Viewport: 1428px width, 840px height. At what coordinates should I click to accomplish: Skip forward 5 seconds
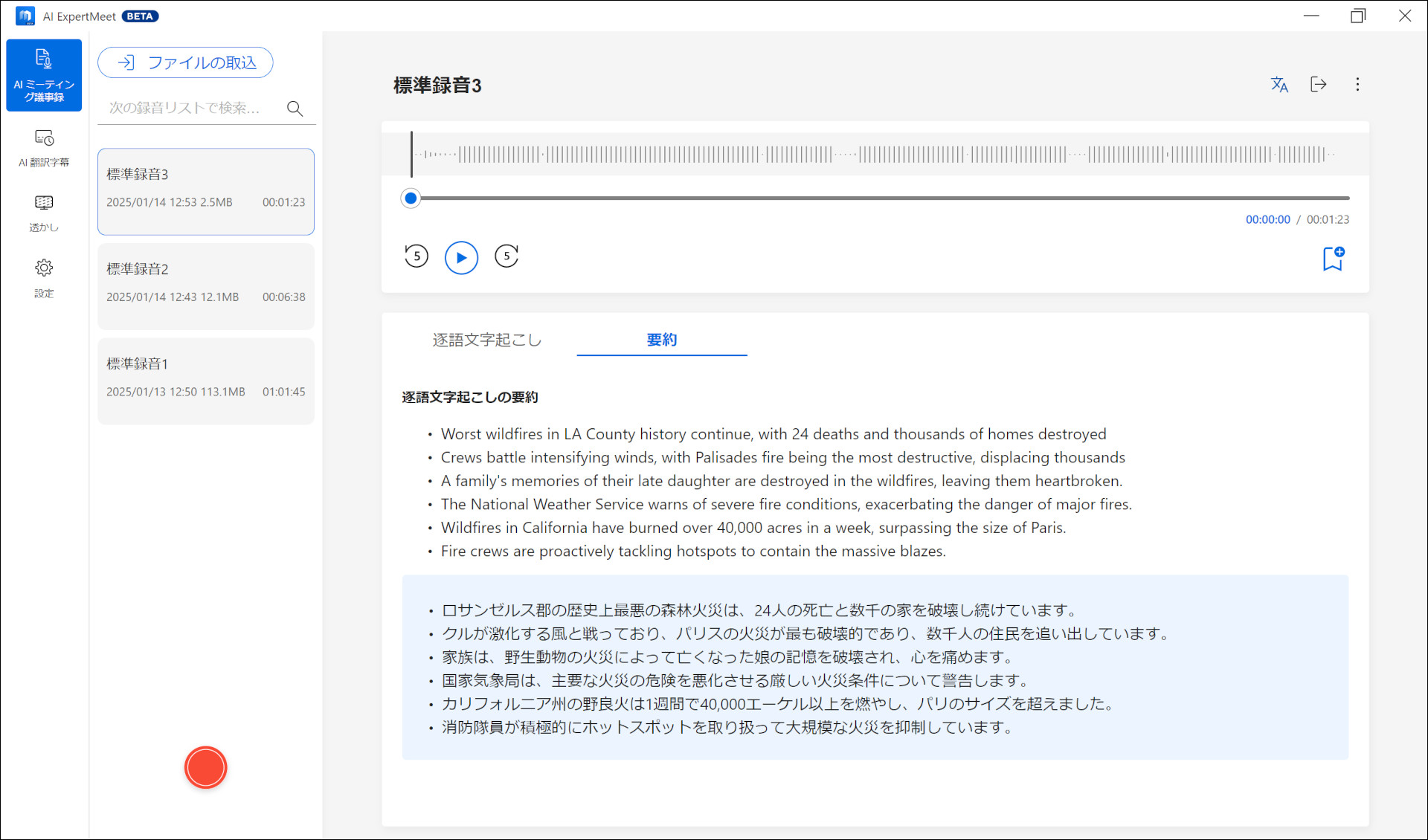point(506,256)
